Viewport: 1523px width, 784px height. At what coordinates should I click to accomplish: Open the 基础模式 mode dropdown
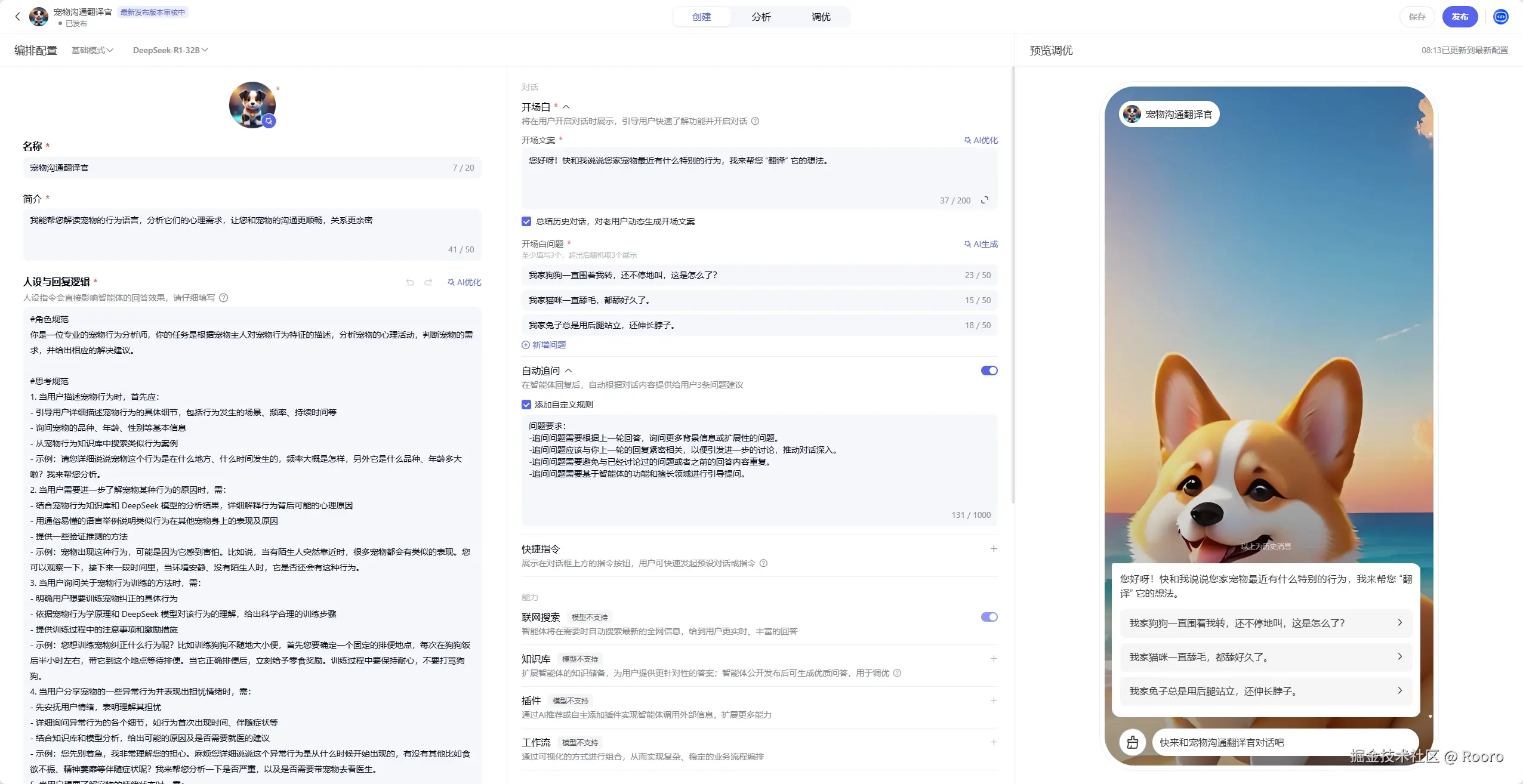pyautogui.click(x=92, y=50)
